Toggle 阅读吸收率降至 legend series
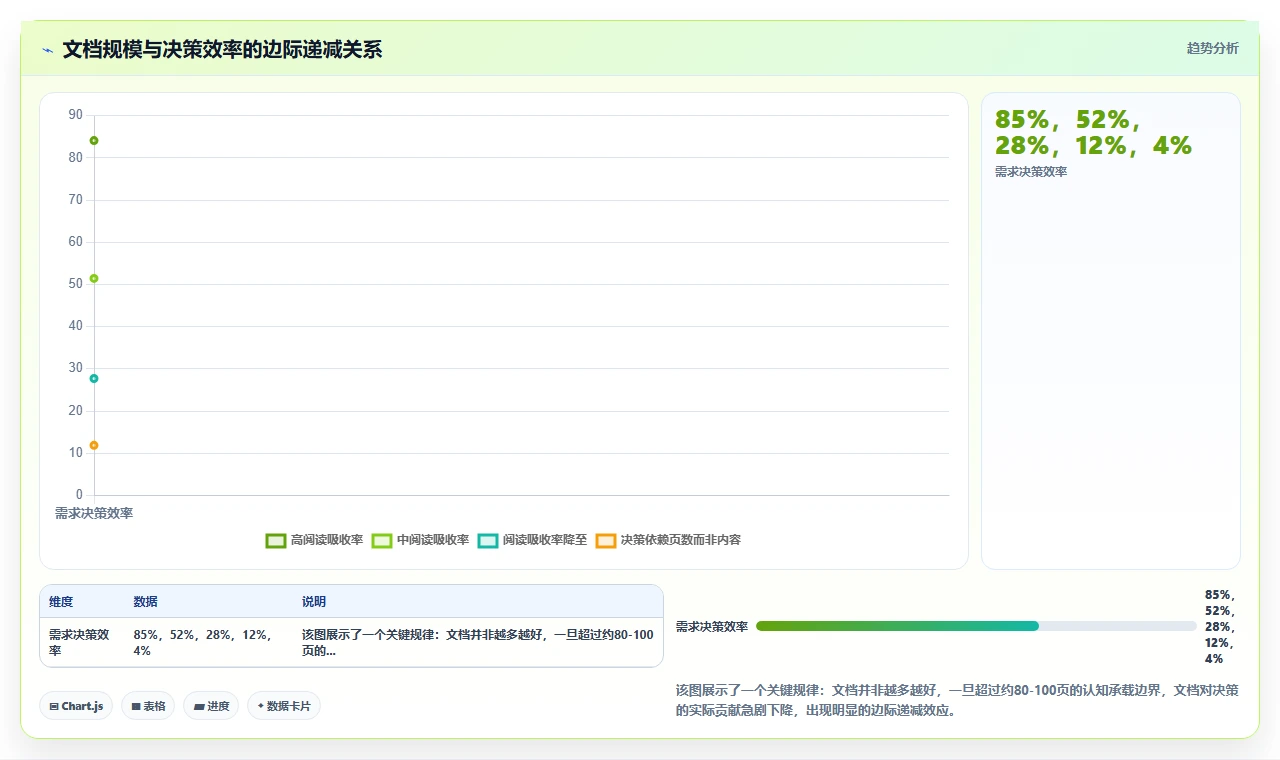This screenshot has height=760, width=1280. [532, 540]
